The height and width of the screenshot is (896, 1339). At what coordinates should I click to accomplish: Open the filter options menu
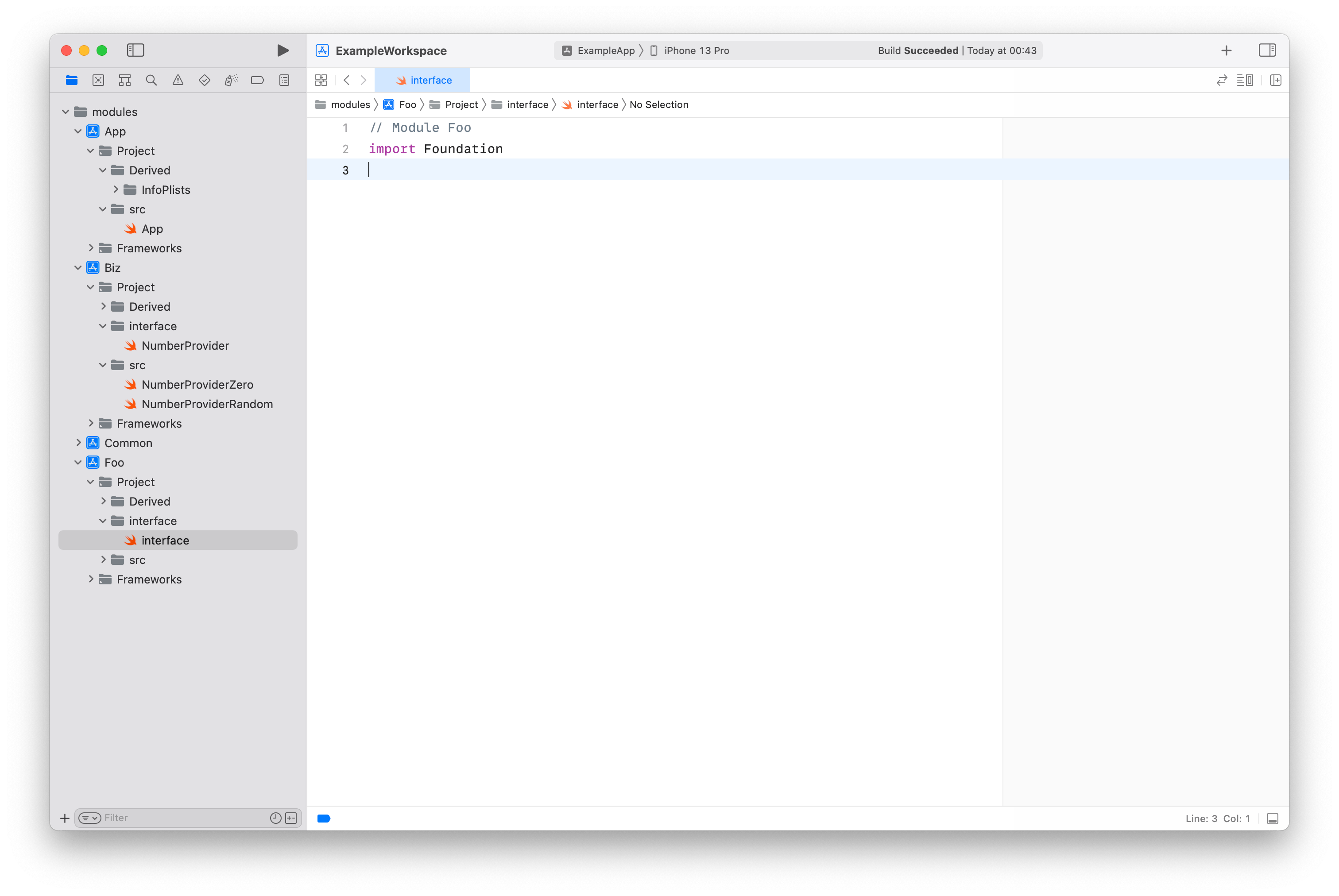[90, 818]
